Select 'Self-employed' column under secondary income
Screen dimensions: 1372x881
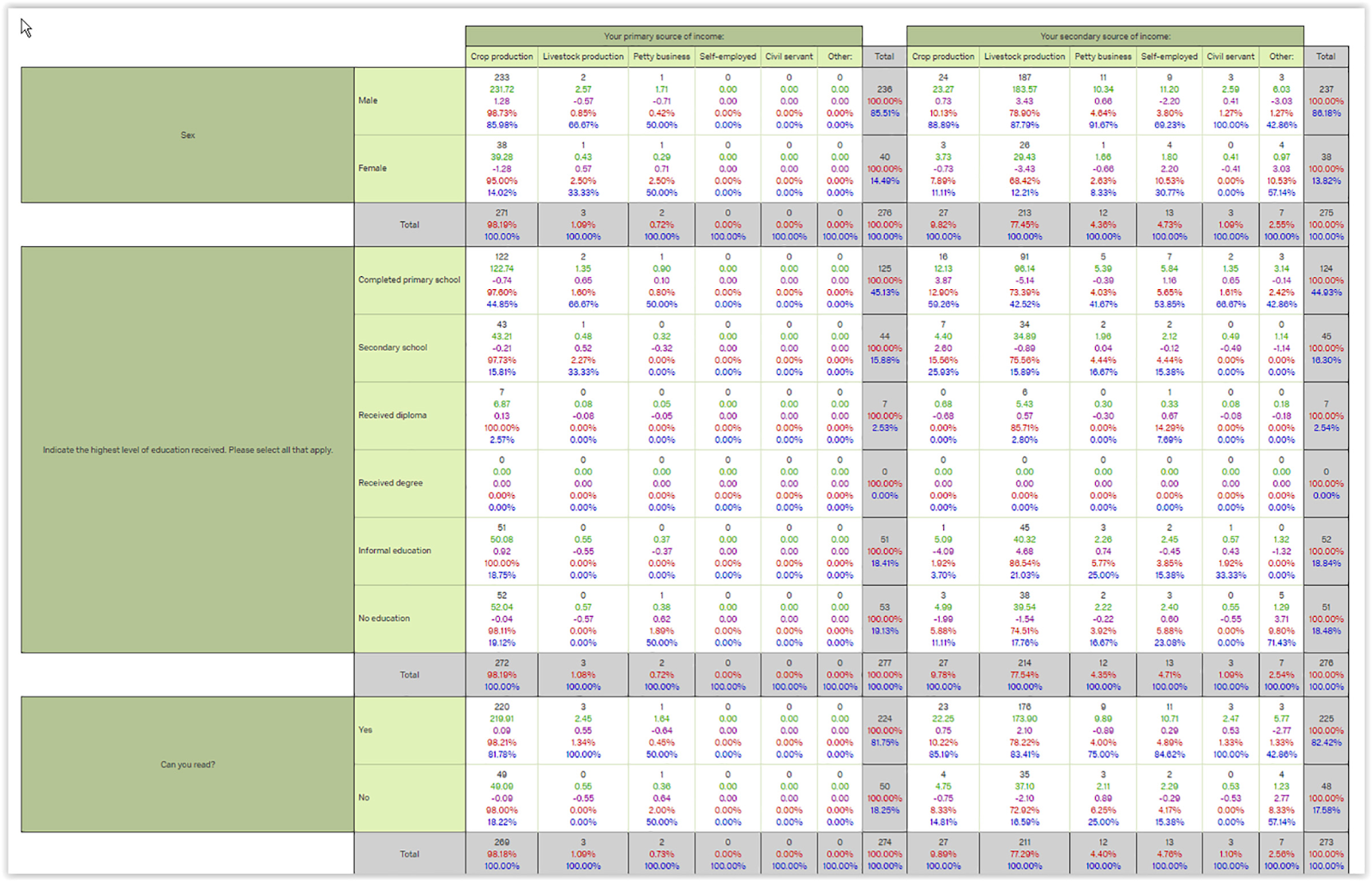(x=1170, y=57)
